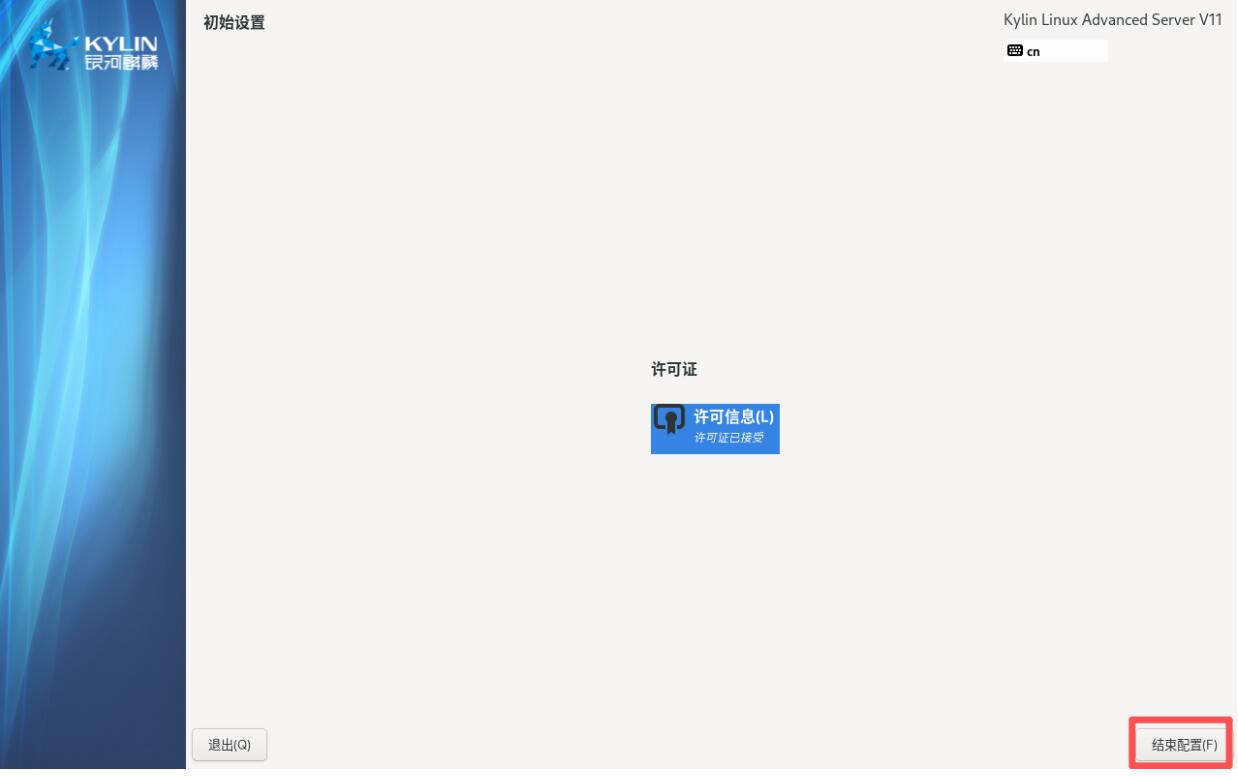This screenshot has height=778, width=1238.
Task: Click the 银河麒麟 logo text
Action: click(121, 64)
